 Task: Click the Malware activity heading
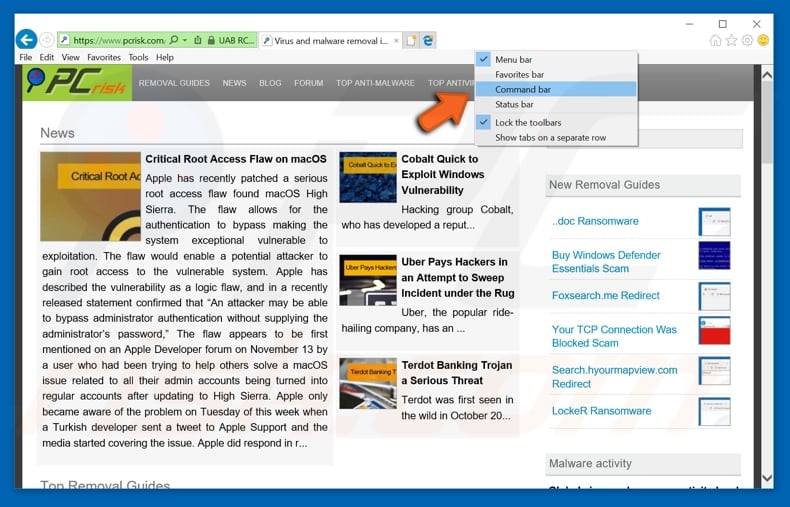point(590,464)
